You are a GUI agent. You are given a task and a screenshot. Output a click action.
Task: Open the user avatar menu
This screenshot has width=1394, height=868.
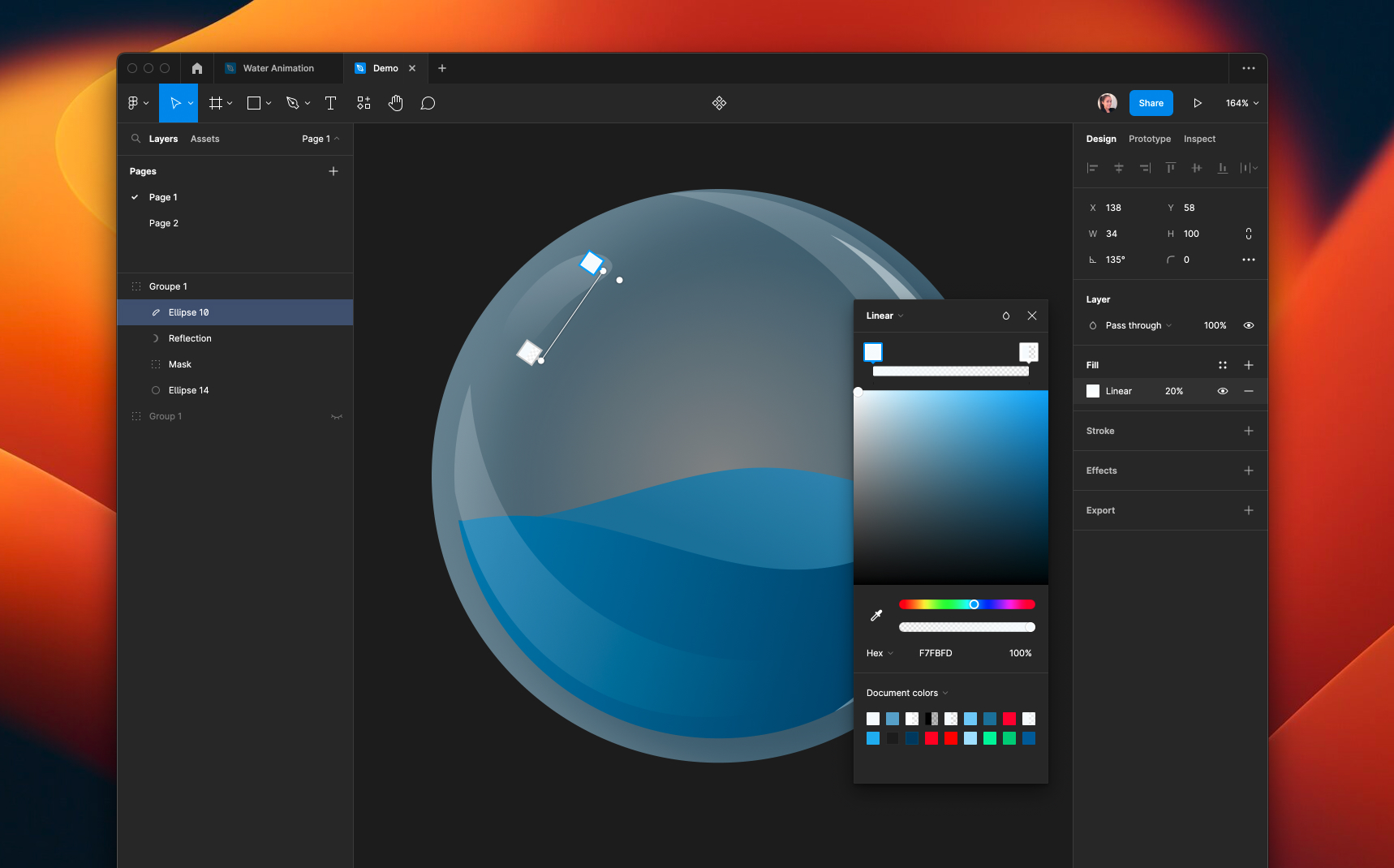click(x=1107, y=103)
